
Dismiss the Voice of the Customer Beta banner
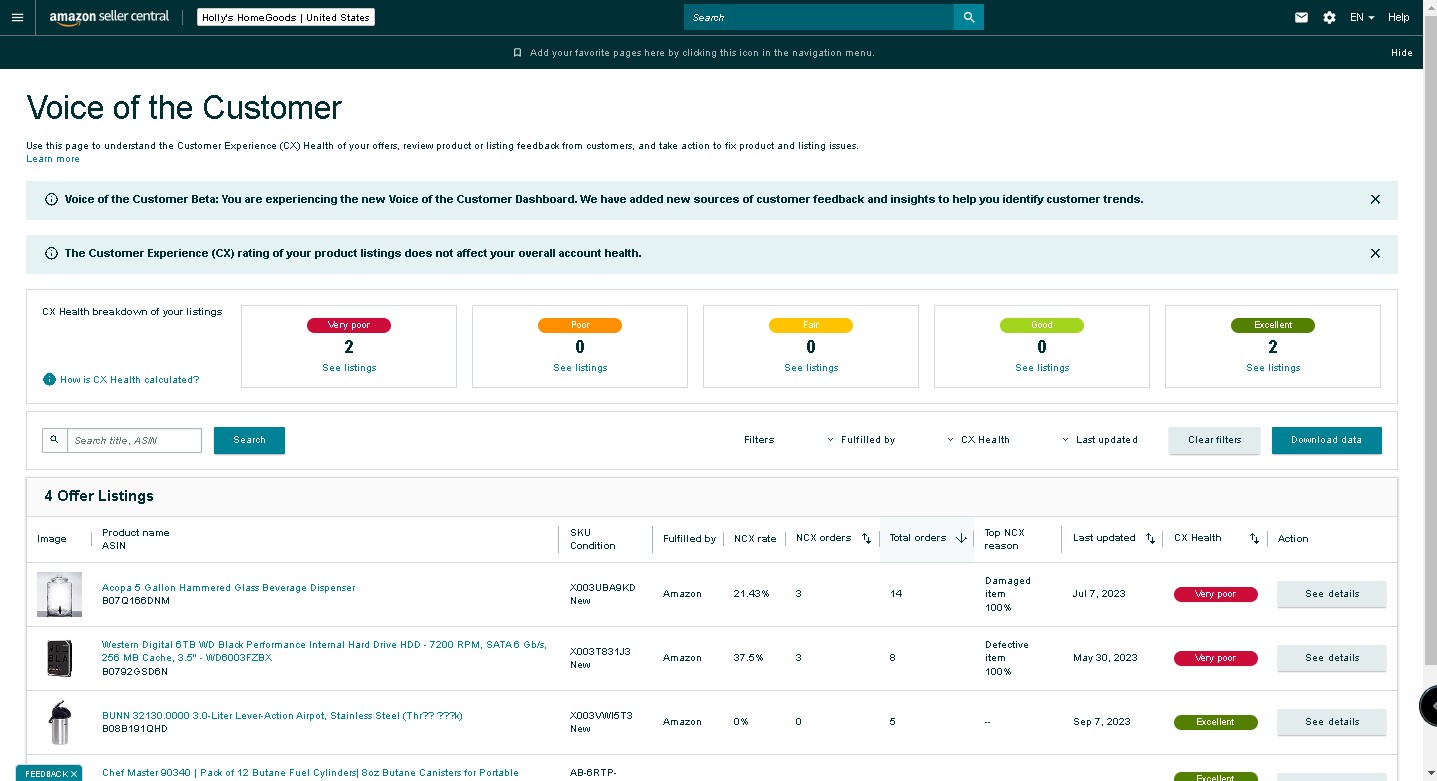pos(1375,199)
